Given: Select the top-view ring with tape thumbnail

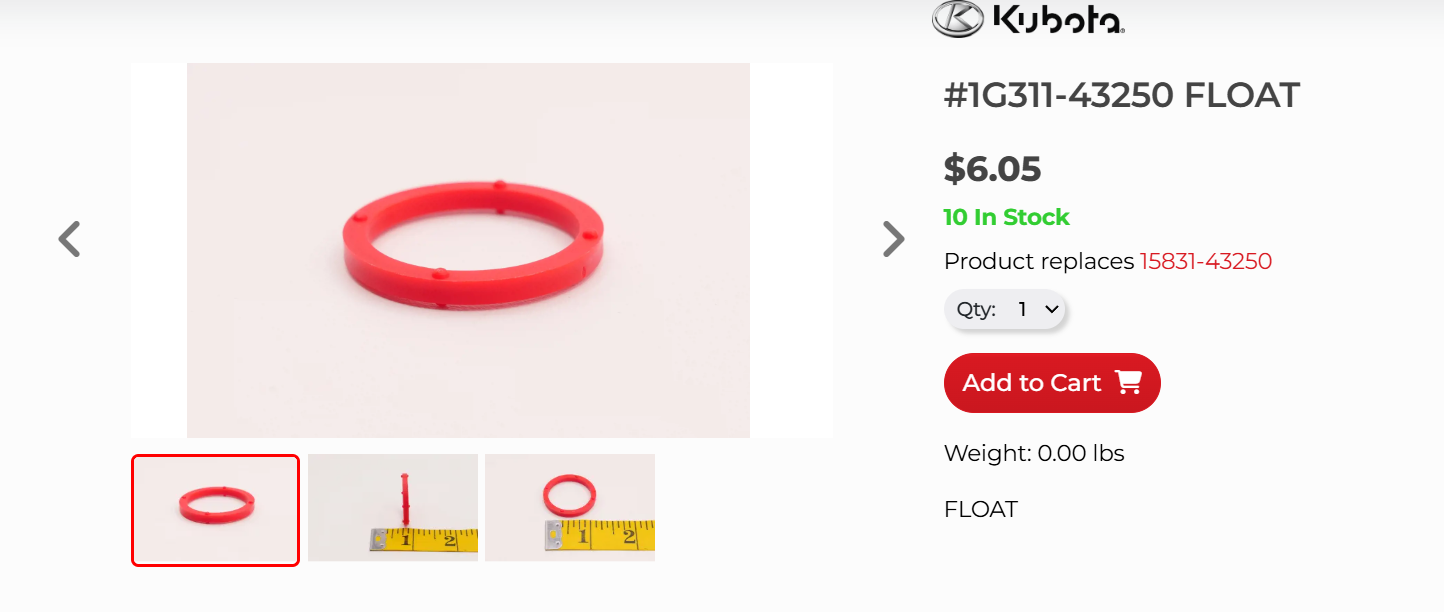Looking at the screenshot, I should [x=570, y=508].
